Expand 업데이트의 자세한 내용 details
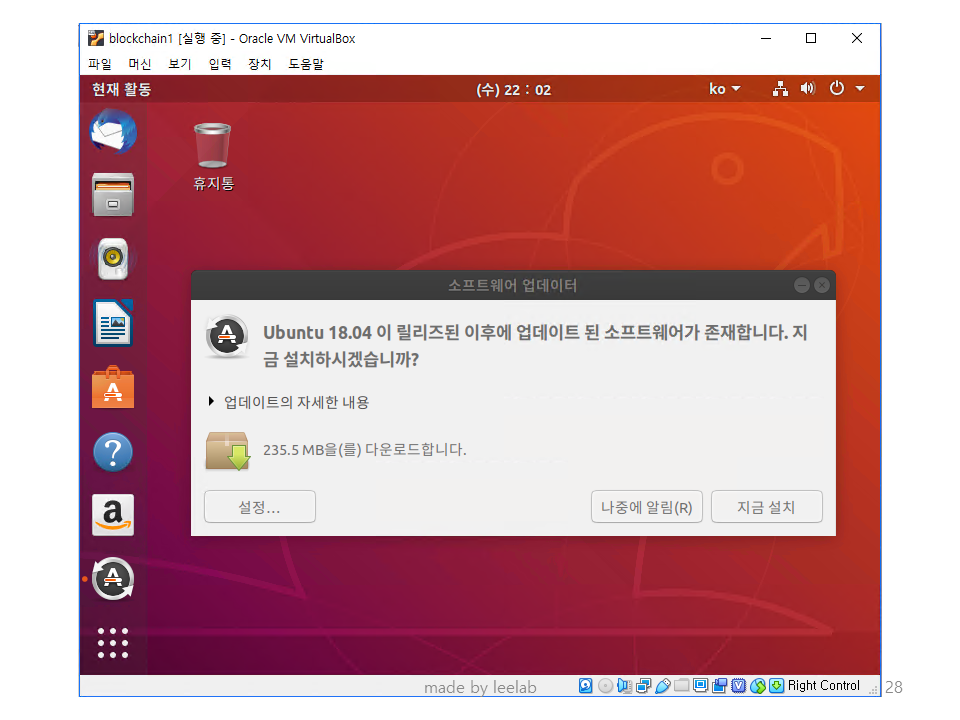 coord(289,402)
